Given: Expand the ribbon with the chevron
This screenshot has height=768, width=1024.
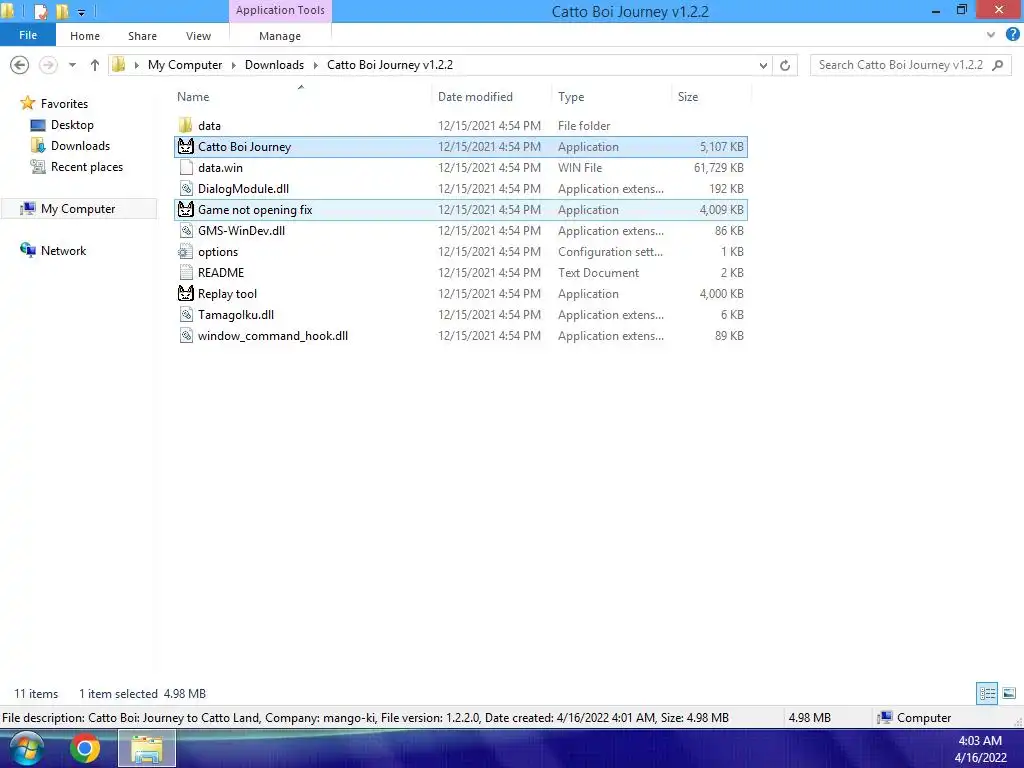Looking at the screenshot, I should click(991, 35).
